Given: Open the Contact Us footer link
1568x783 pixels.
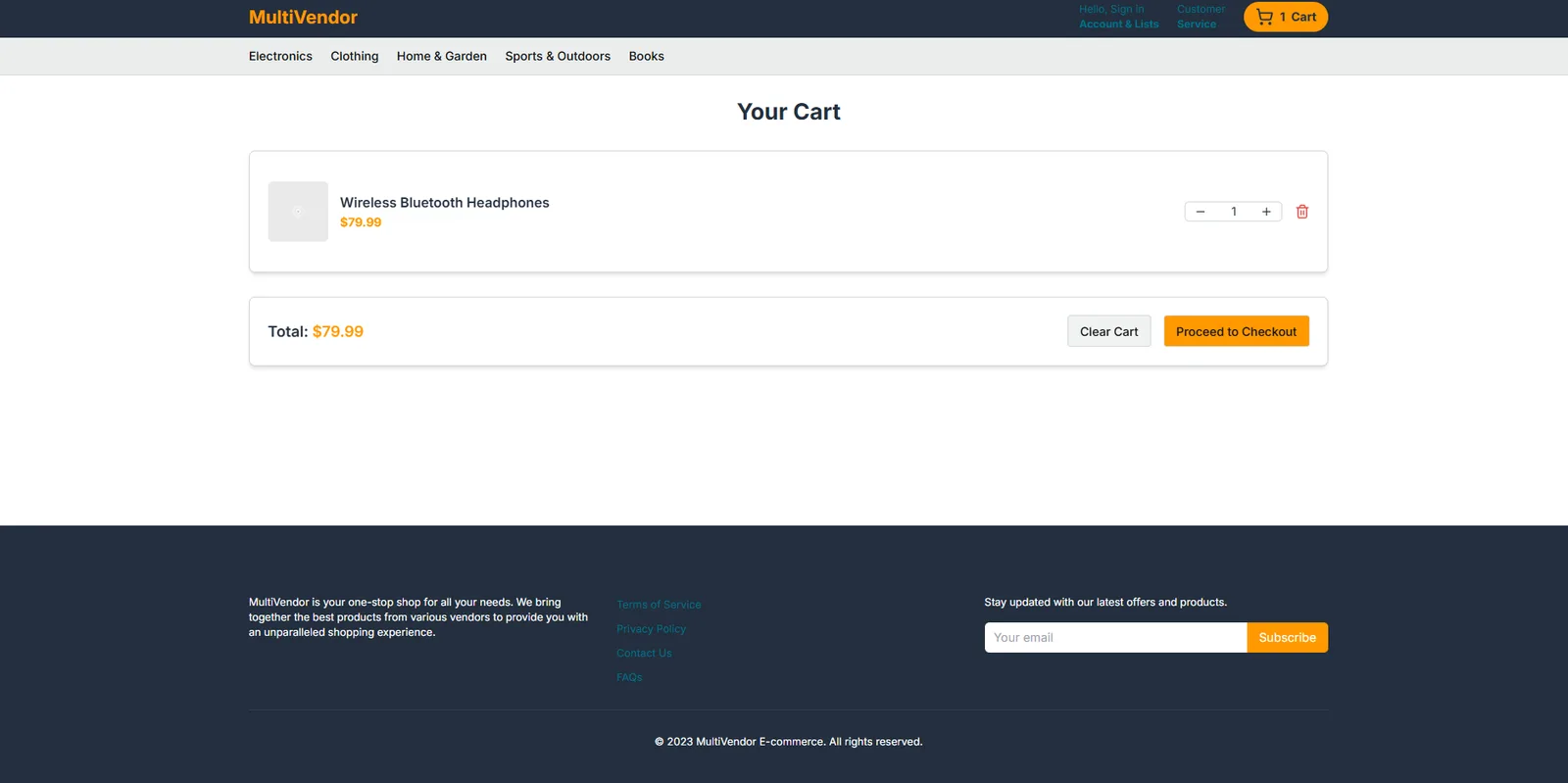Looking at the screenshot, I should tap(644, 654).
